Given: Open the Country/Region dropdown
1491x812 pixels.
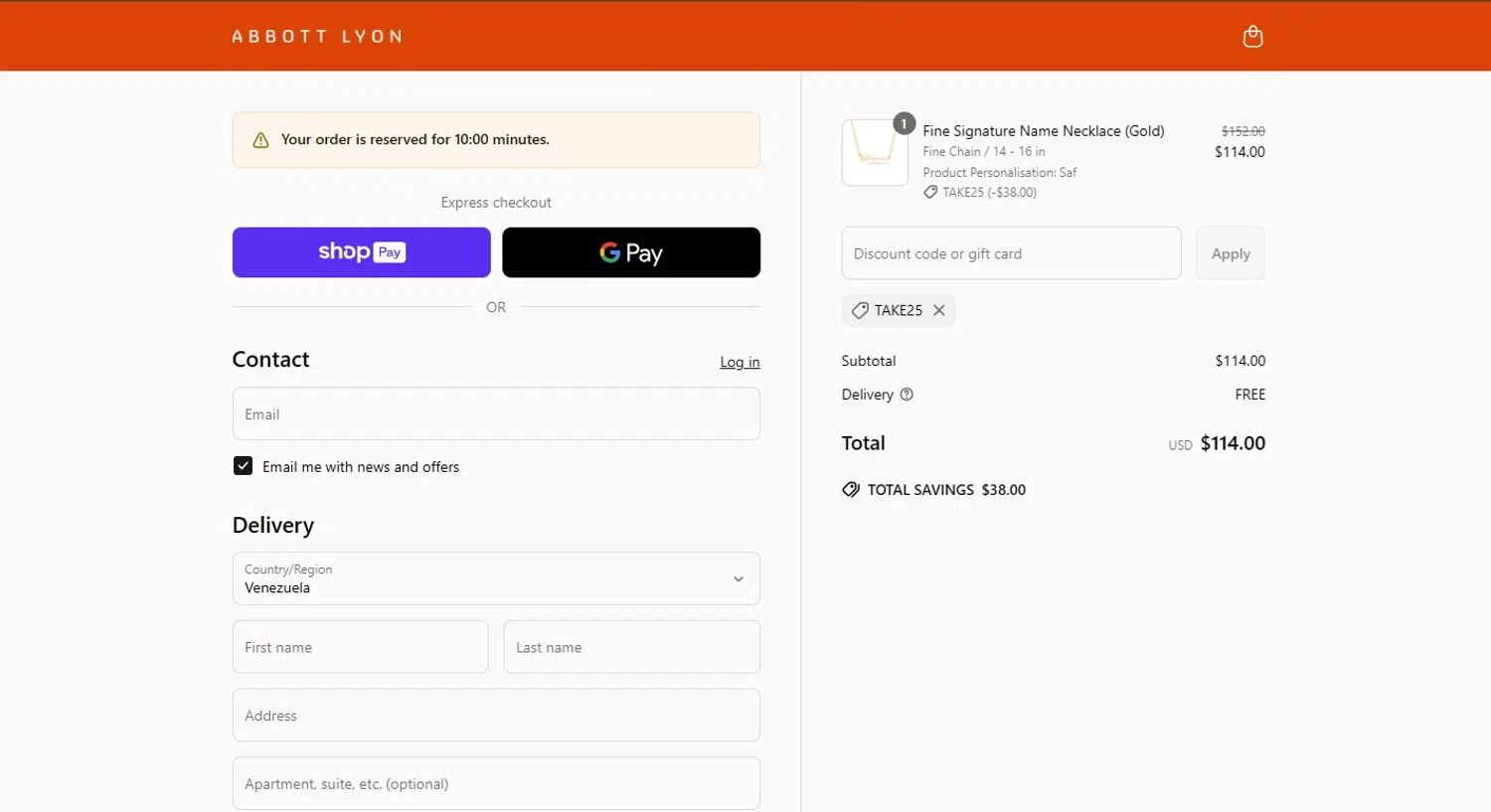Looking at the screenshot, I should tap(496, 578).
